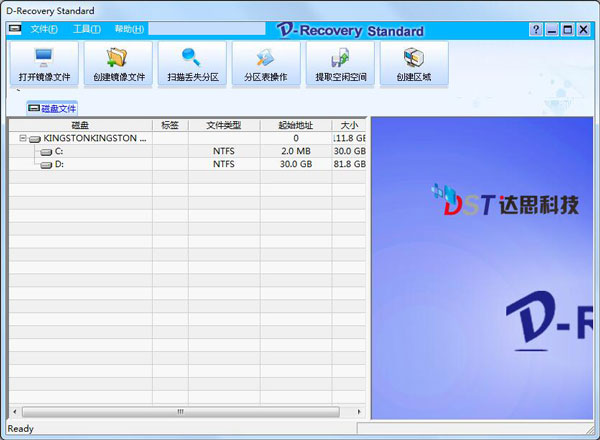The height and width of the screenshot is (440, 600).
Task: Open the 分区表操作 tool
Action: coord(266,64)
